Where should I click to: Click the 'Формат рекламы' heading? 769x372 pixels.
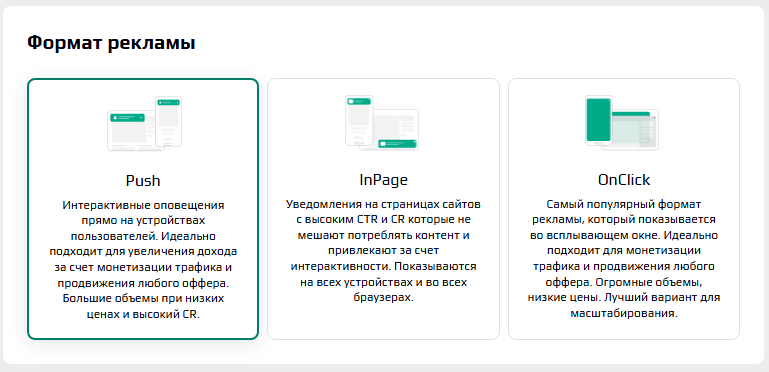111,43
